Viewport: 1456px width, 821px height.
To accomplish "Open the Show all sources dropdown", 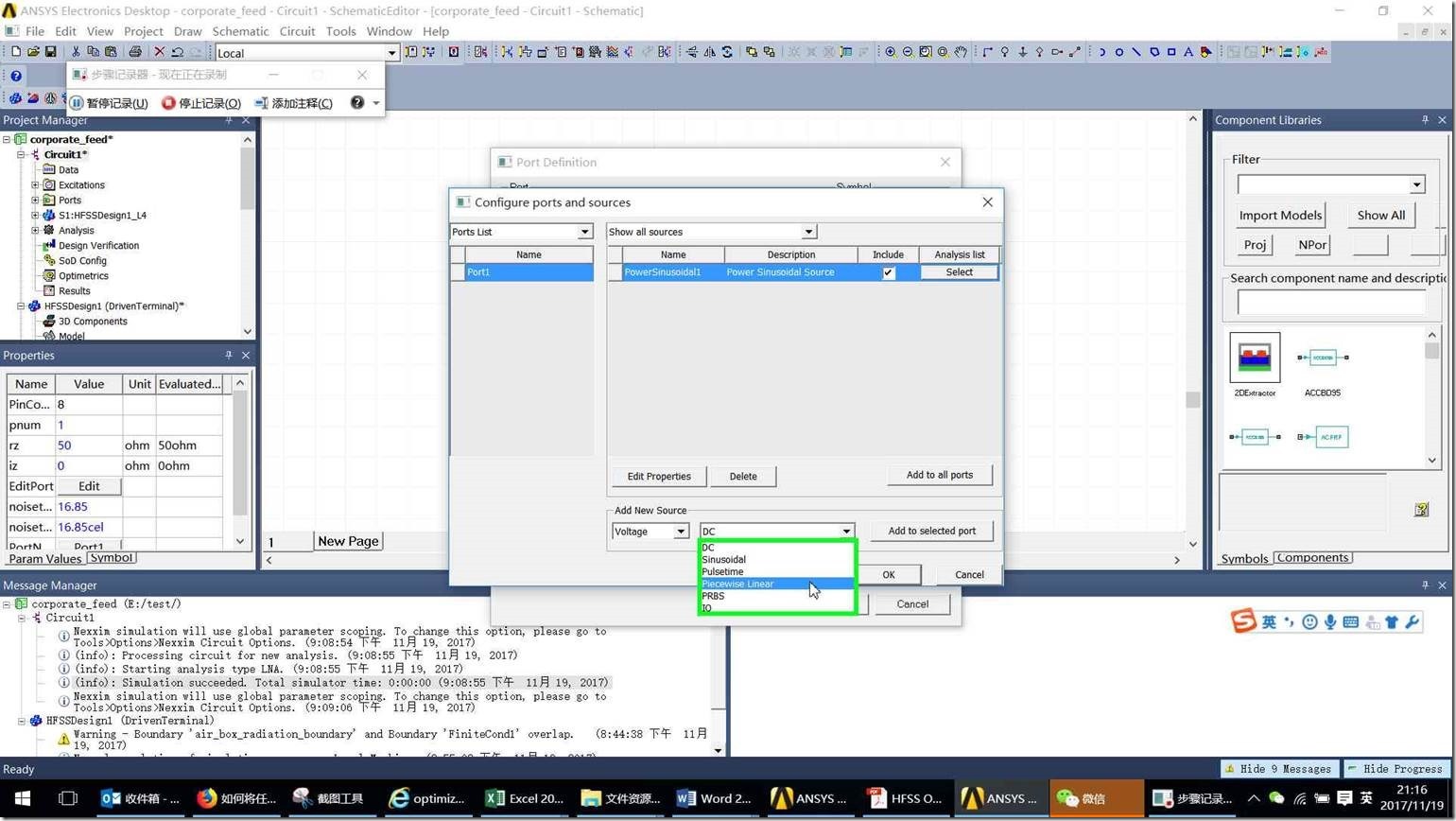I will 808,232.
